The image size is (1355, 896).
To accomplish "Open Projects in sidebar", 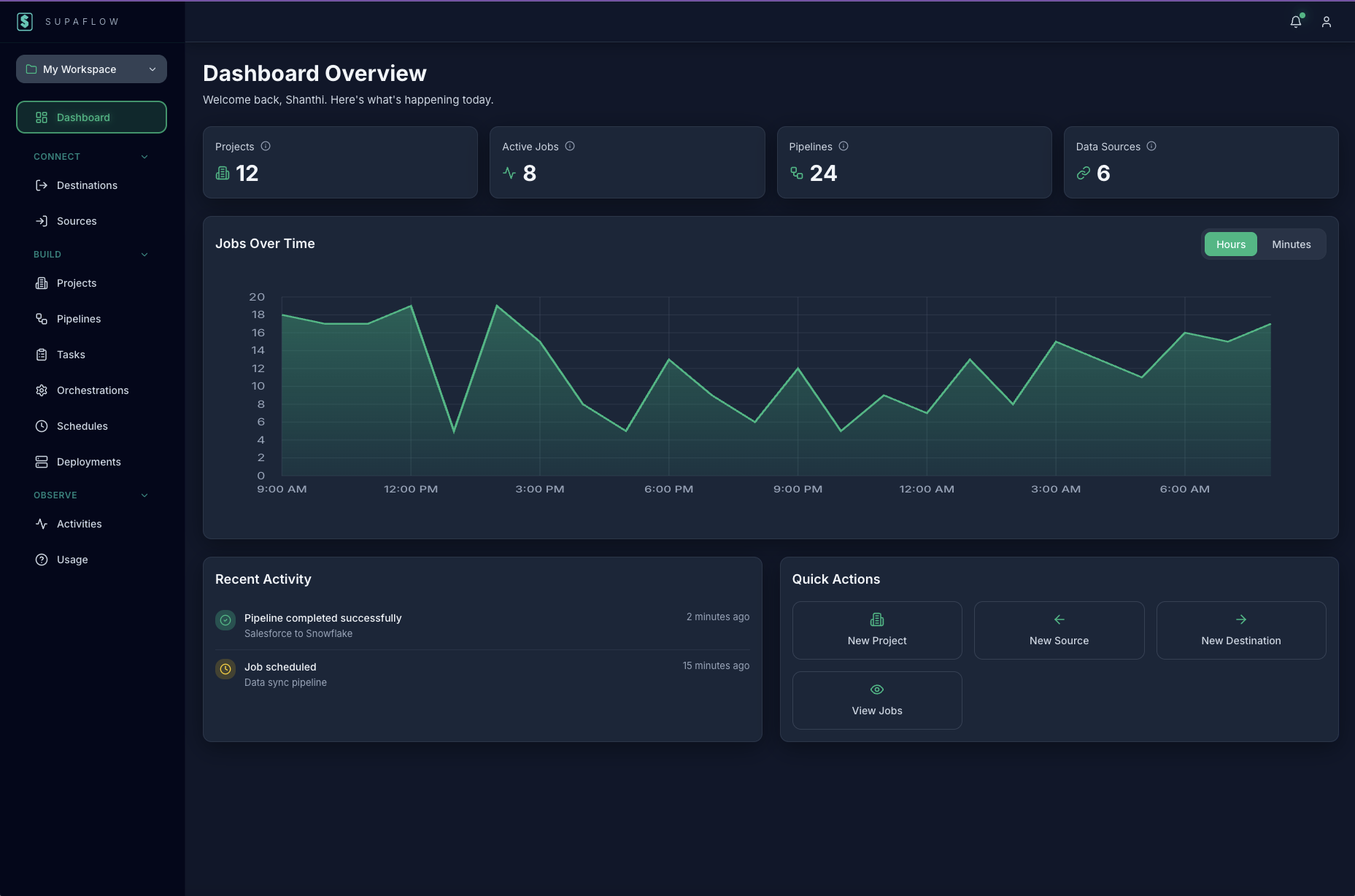I will coord(91,283).
